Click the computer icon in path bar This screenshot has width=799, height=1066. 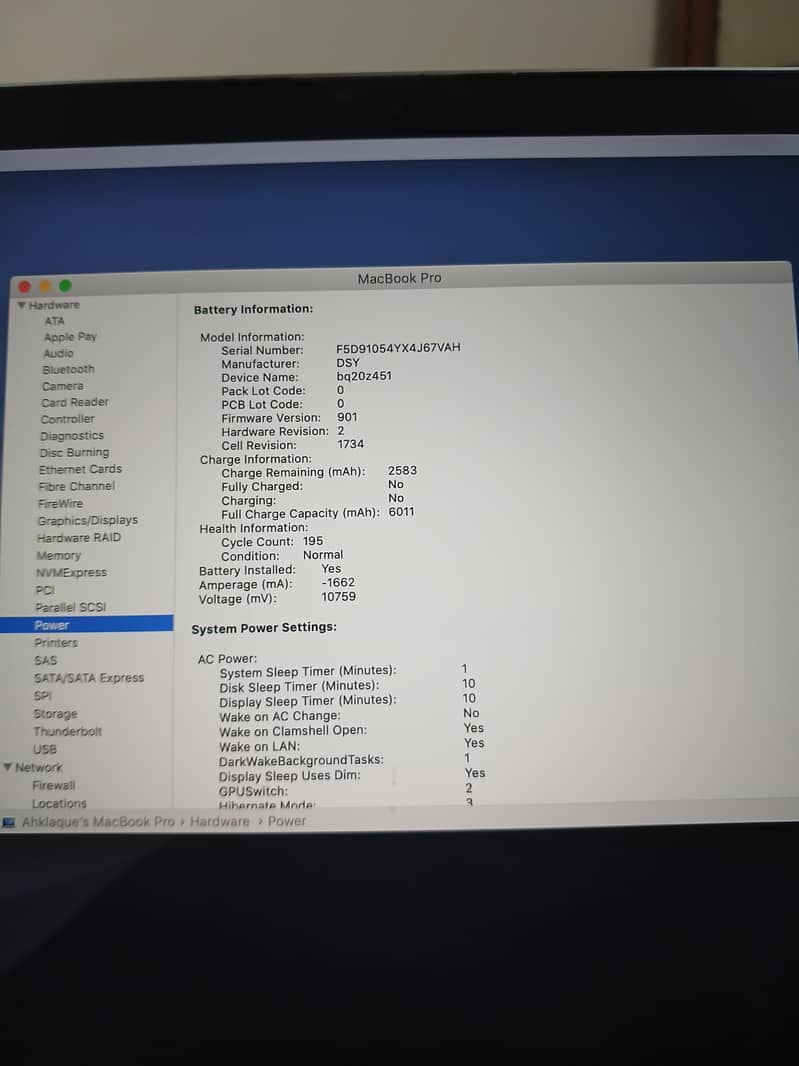coord(9,823)
